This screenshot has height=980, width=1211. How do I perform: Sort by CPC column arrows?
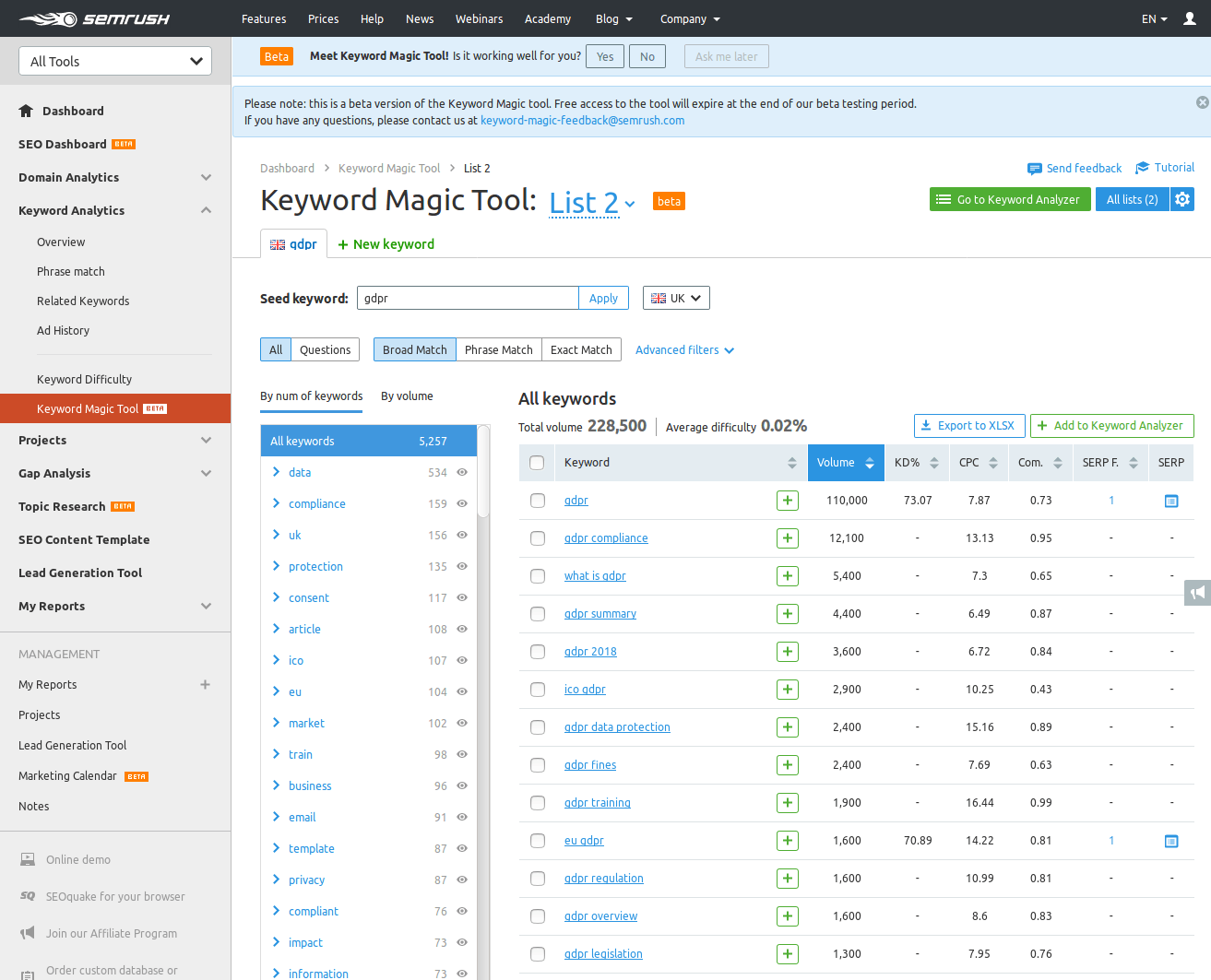[992, 463]
